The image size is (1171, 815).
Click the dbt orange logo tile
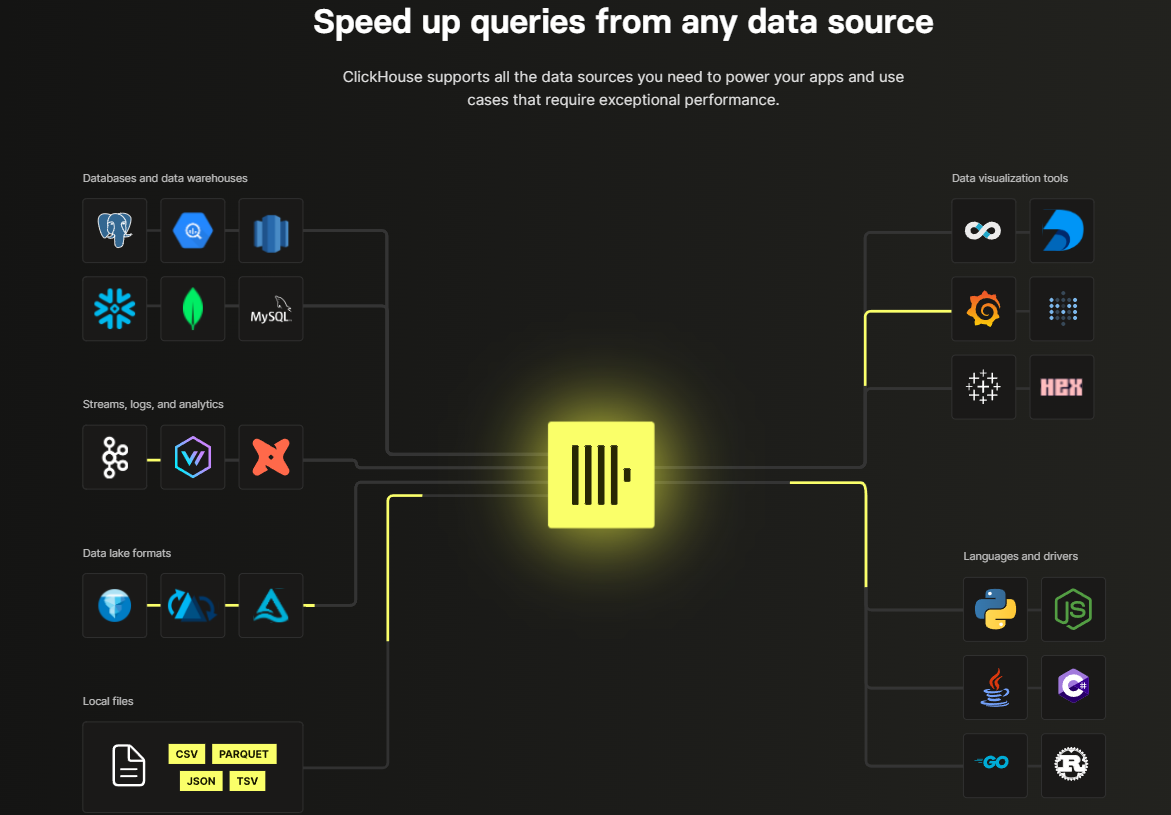coord(270,457)
